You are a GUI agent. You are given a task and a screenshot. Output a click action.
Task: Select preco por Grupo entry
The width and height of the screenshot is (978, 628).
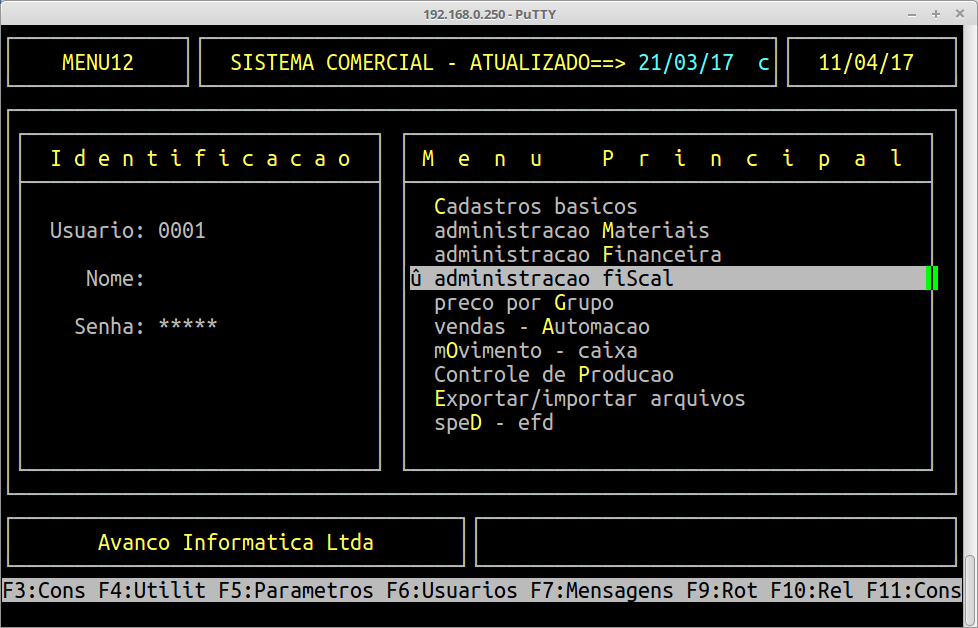523,303
